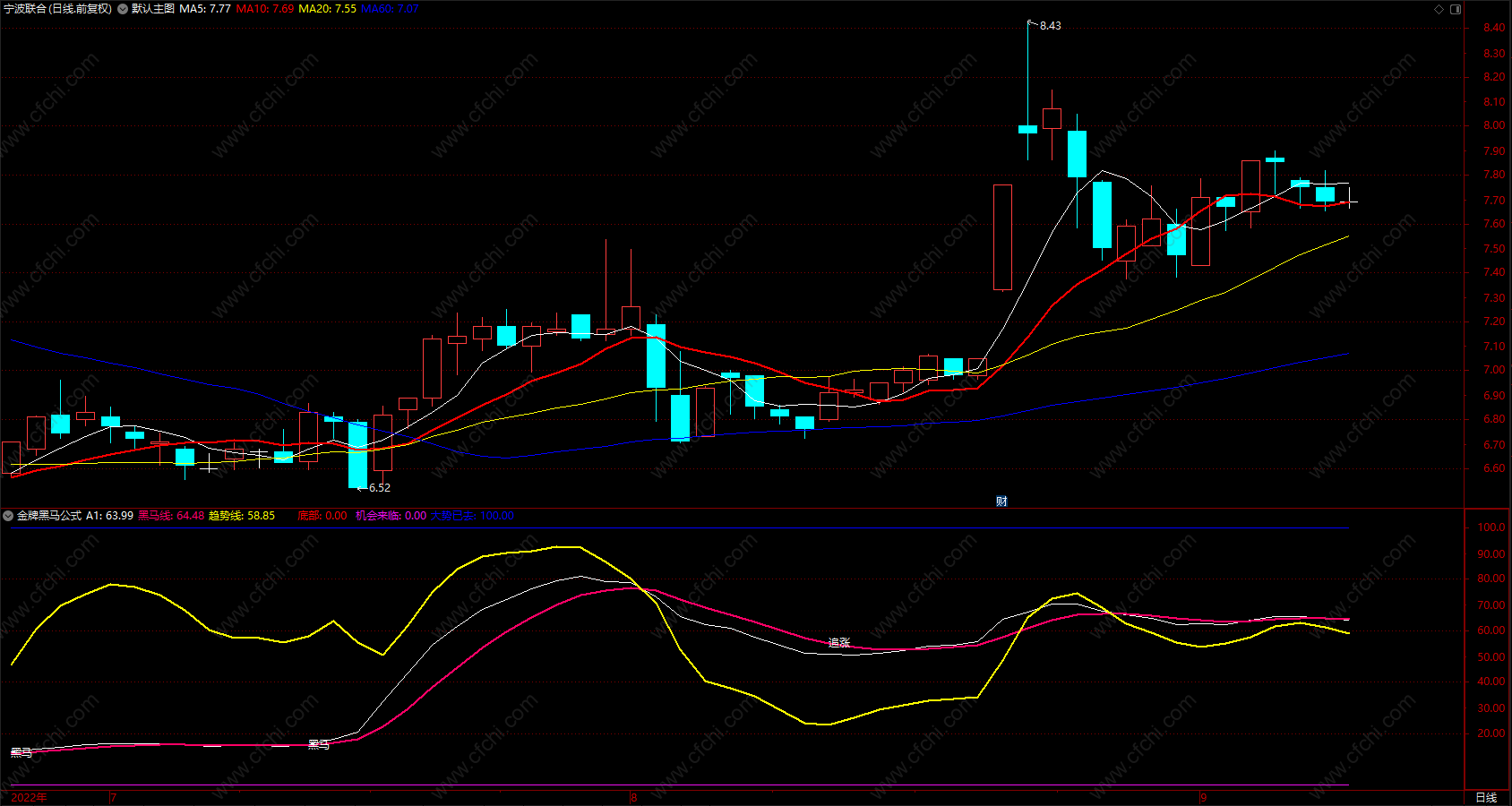
Task: Click the 7.50 price axis label
Action: pyautogui.click(x=1494, y=249)
